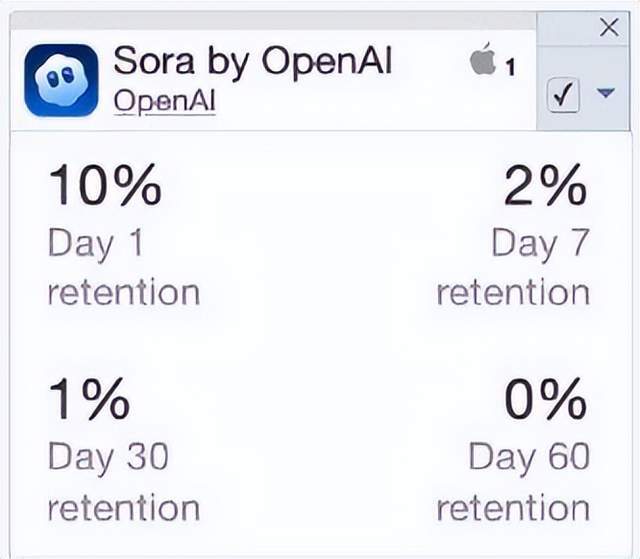
Task: Click the rank number beside Apple logo
Action: pos(509,68)
